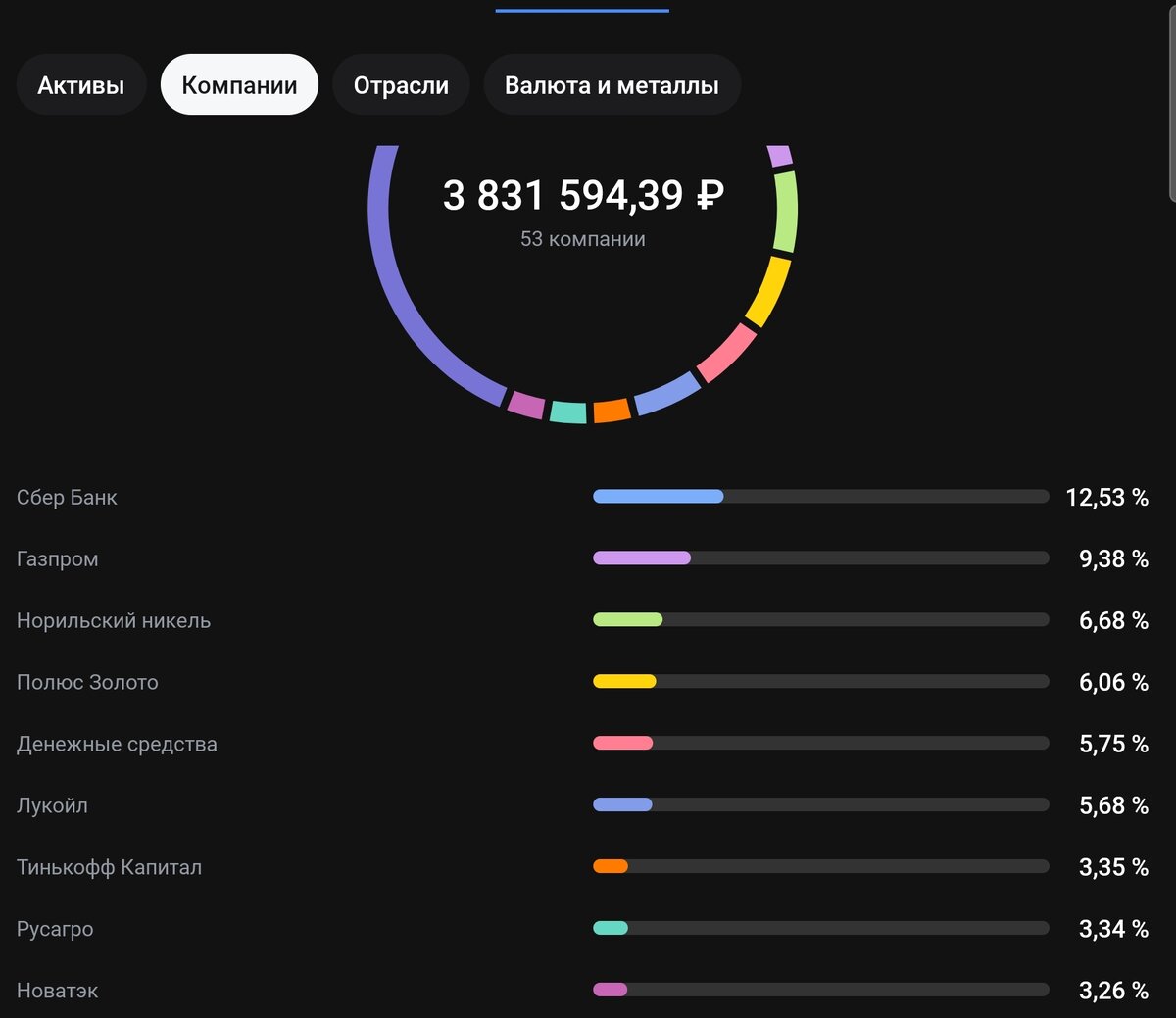1176x1018 pixels.
Task: Open the Газпром row
Action: (583, 558)
